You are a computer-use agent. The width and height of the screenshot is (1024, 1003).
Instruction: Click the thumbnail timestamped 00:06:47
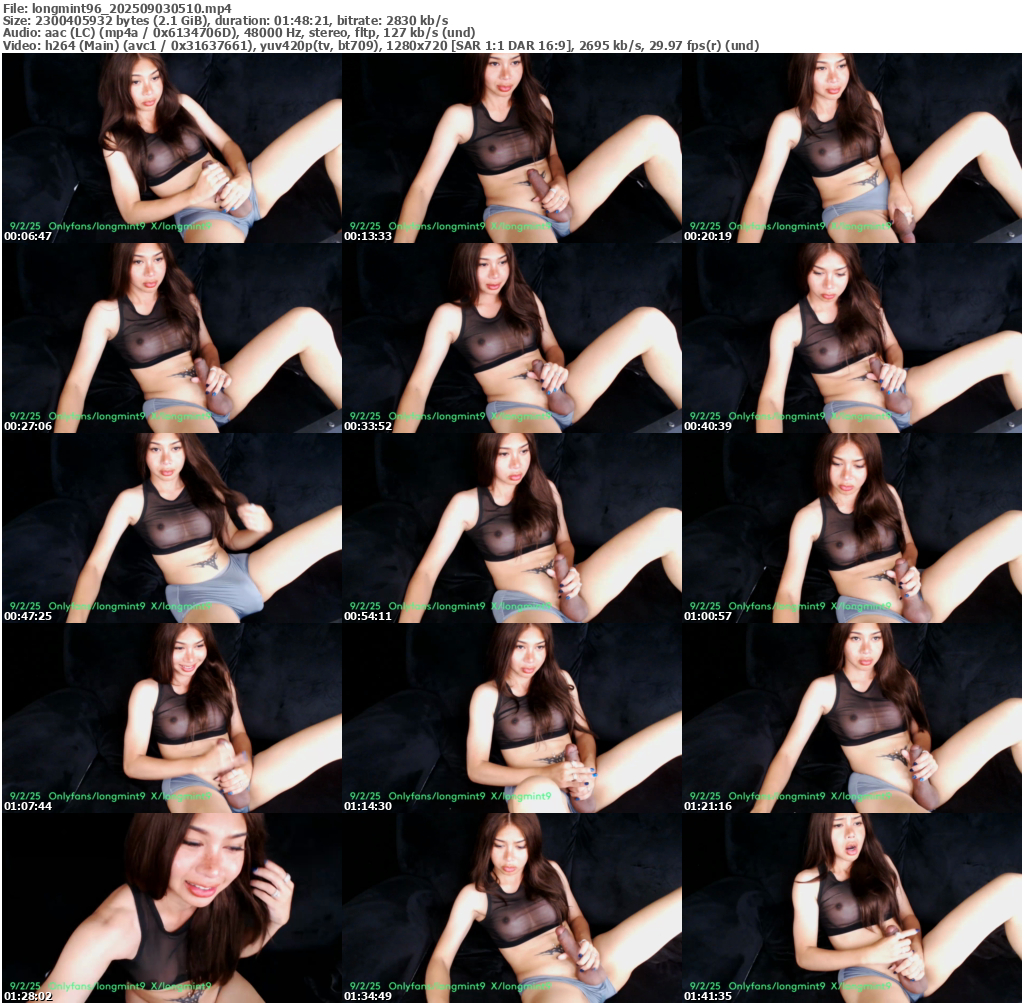pos(171,147)
